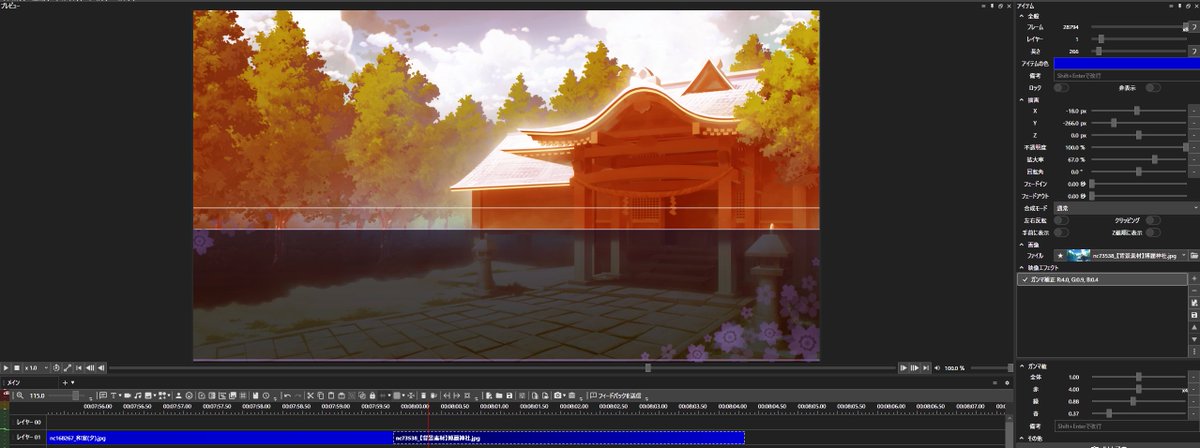This screenshot has width=1200, height=448.
Task: Collapse the 全般 section
Action: [x=1021, y=16]
